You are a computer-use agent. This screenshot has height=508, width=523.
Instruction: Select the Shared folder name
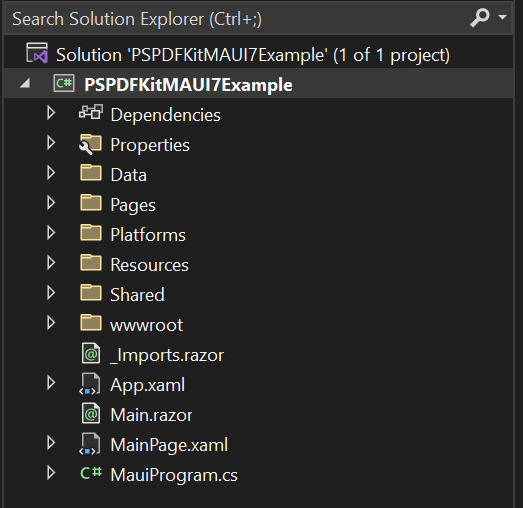[137, 295]
